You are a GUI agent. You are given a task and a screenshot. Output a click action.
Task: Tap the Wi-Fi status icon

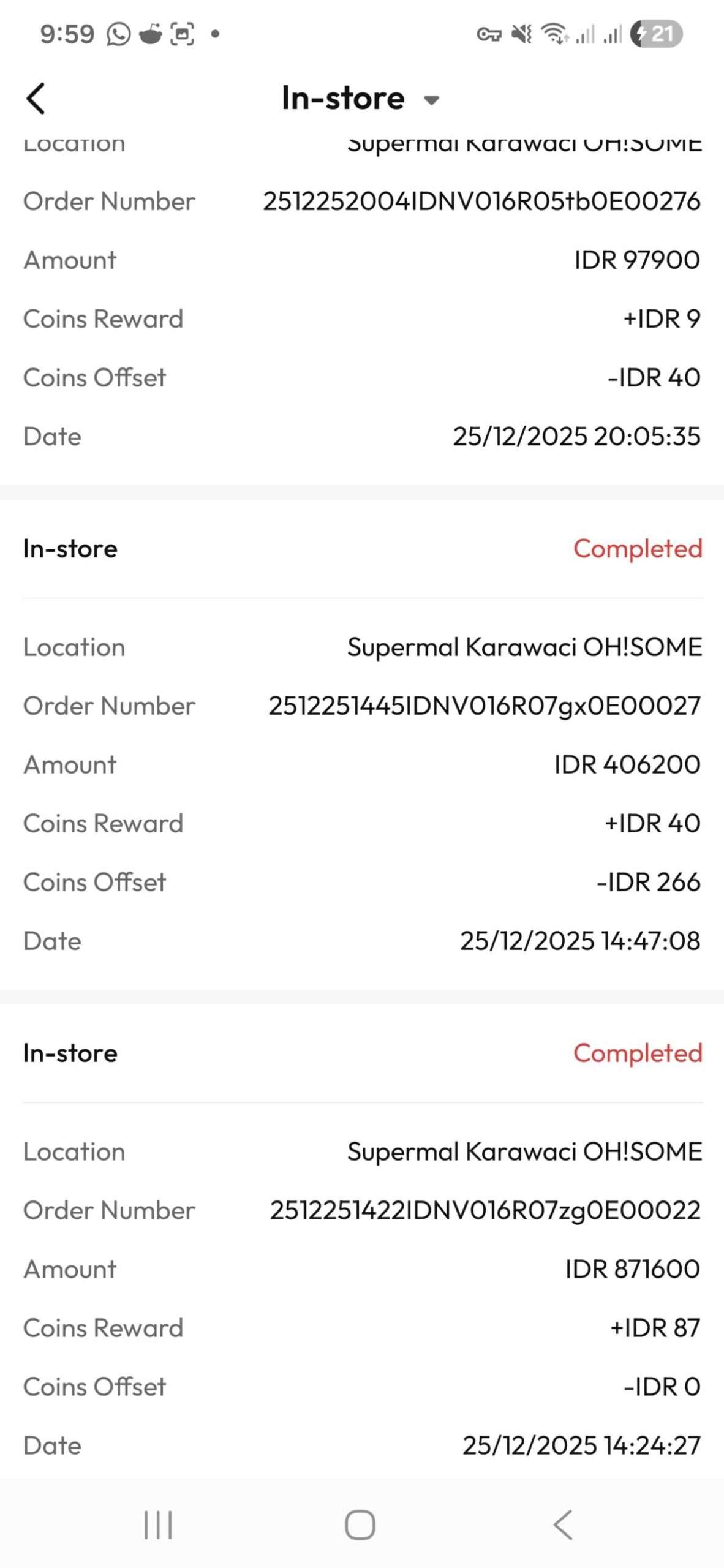point(555,34)
